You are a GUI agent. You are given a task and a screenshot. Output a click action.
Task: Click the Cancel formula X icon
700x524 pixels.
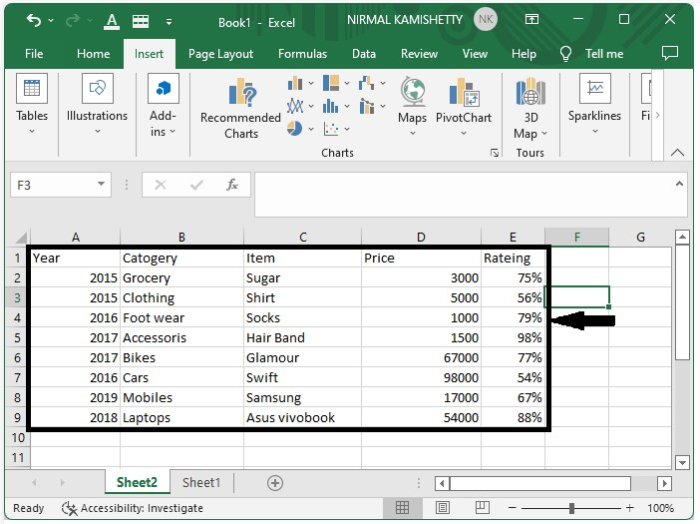pos(160,185)
